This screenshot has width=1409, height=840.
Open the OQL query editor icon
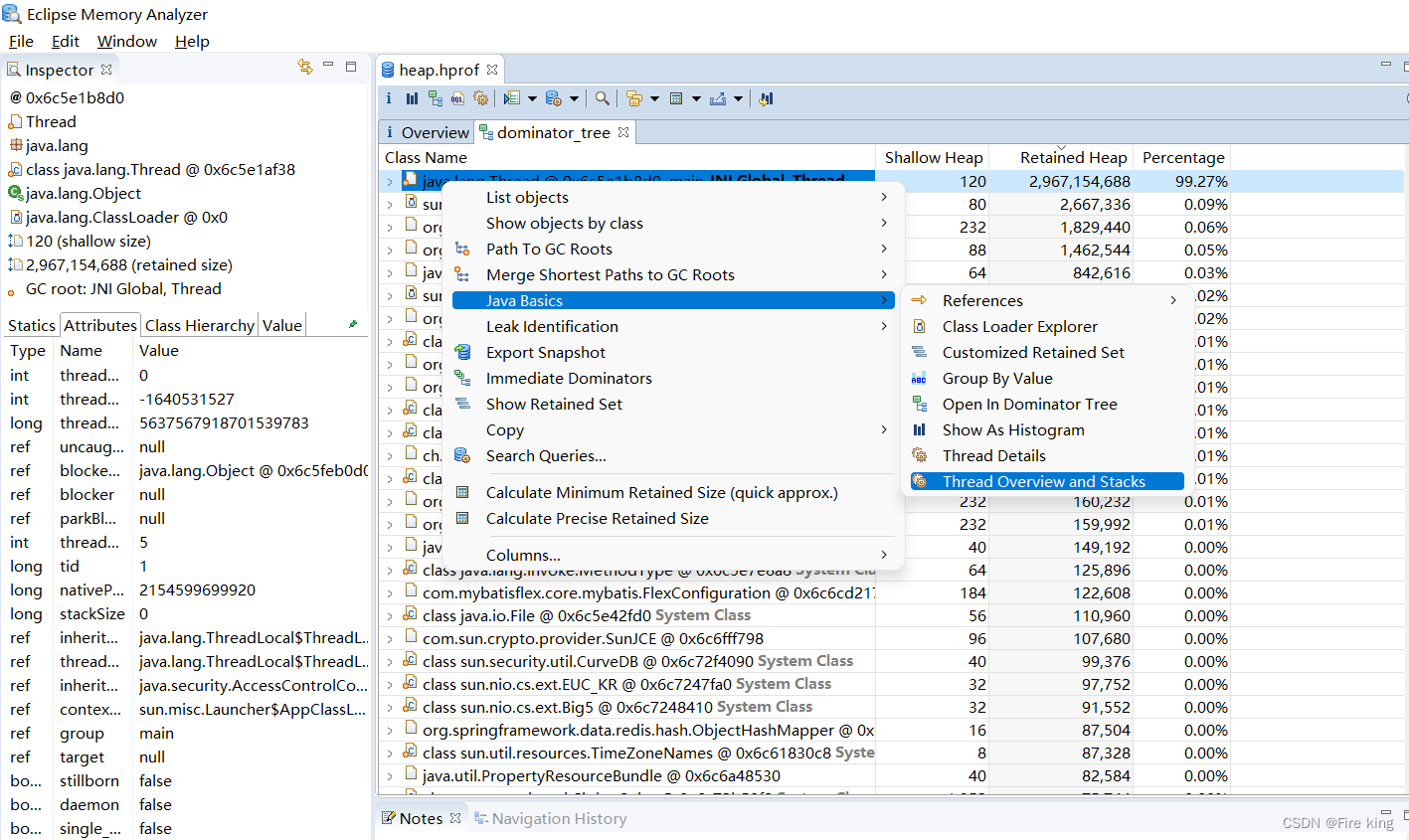coord(457,98)
